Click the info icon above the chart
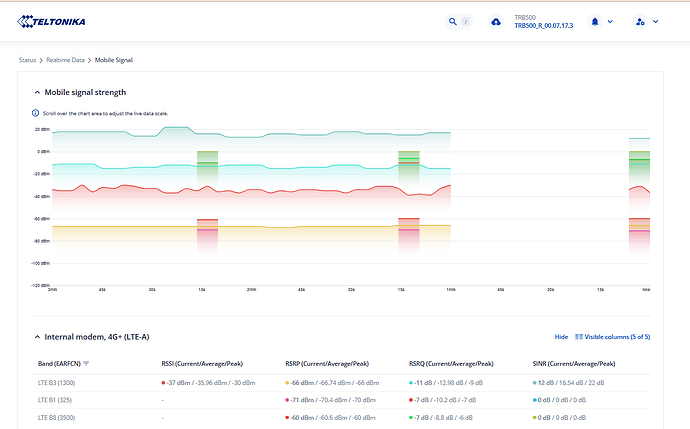The height and width of the screenshot is (429, 690). point(36,113)
